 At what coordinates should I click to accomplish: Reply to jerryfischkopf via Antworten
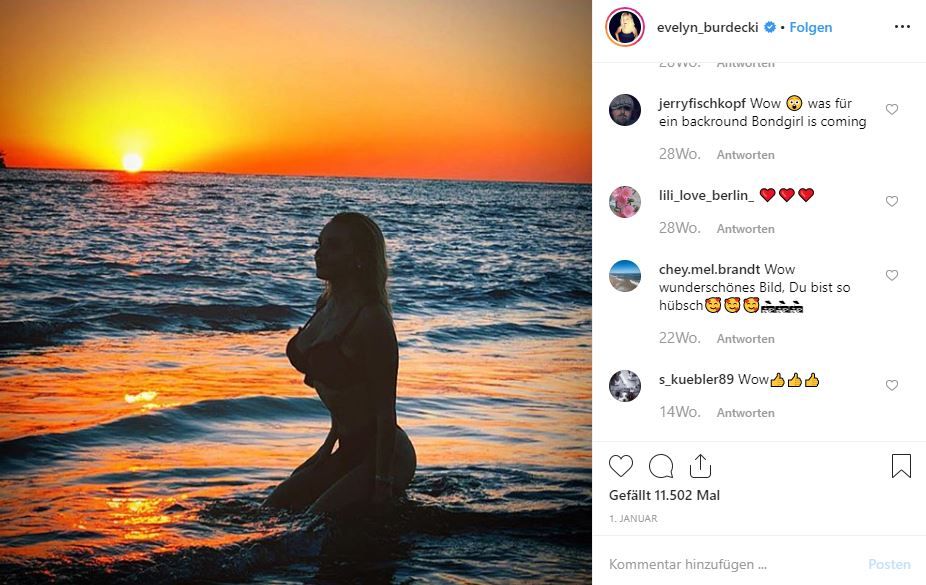pos(745,155)
